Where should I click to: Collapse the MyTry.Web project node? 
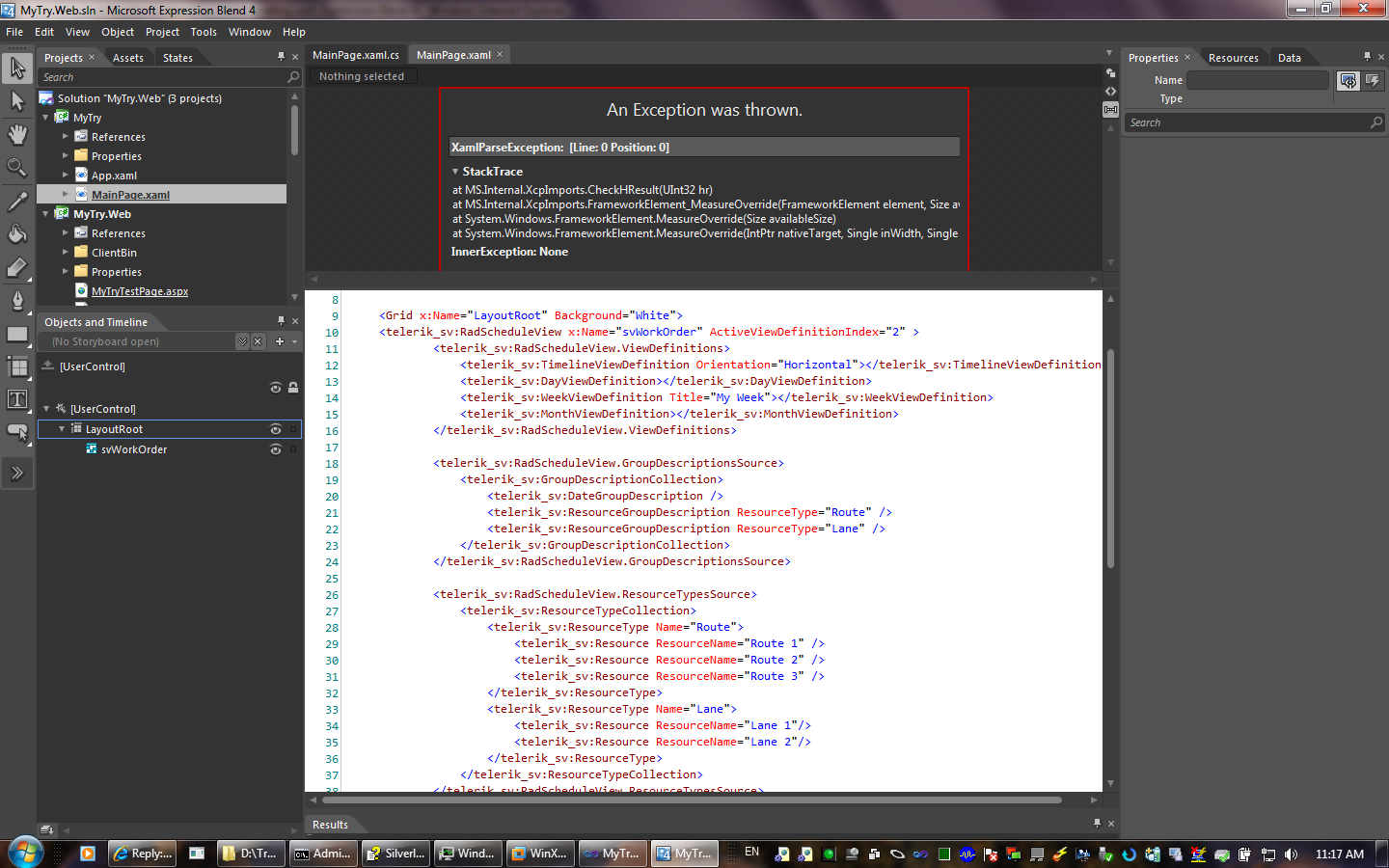pos(45,214)
